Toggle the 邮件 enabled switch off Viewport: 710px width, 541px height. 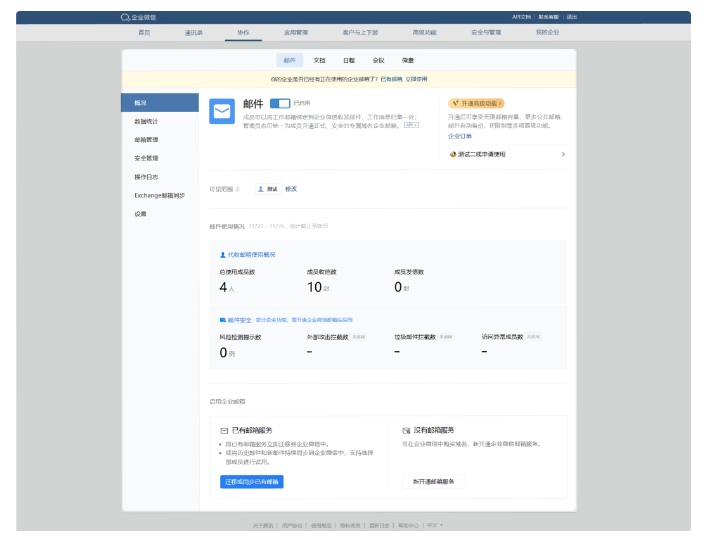[x=280, y=103]
